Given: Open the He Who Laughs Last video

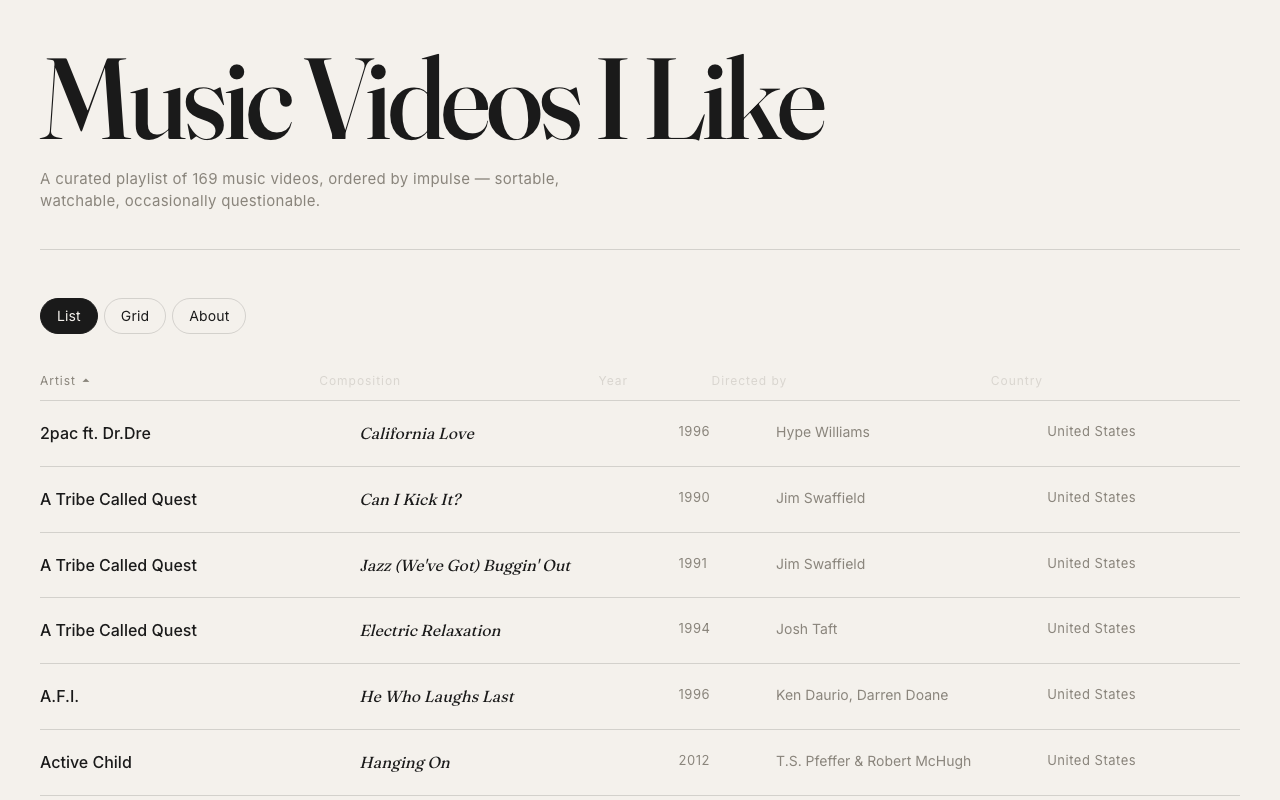Looking at the screenshot, I should coord(437,696).
